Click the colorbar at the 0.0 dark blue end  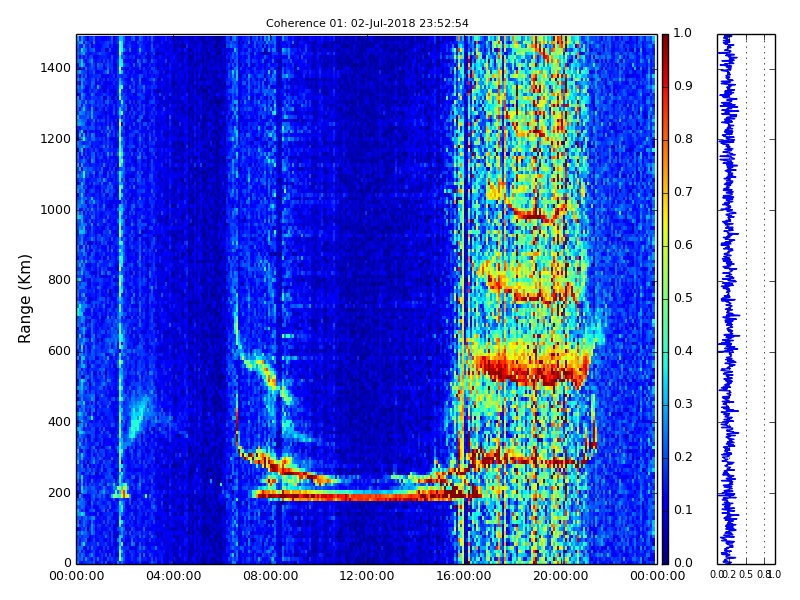click(665, 561)
